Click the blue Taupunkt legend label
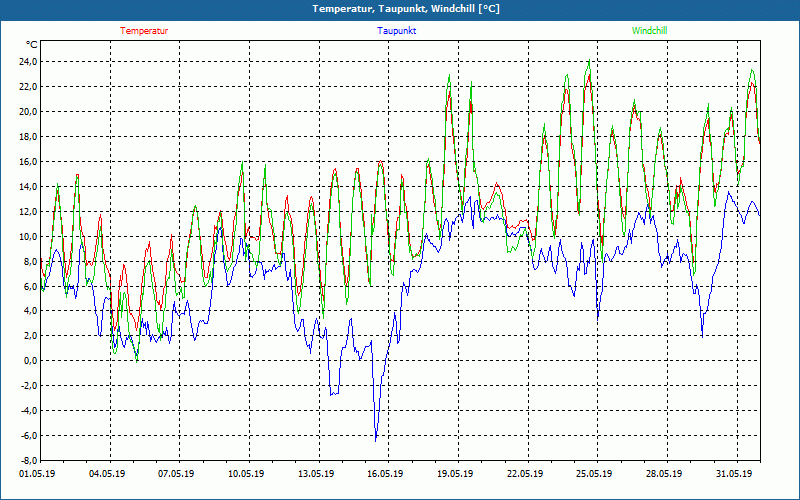The image size is (800, 500). (x=397, y=31)
